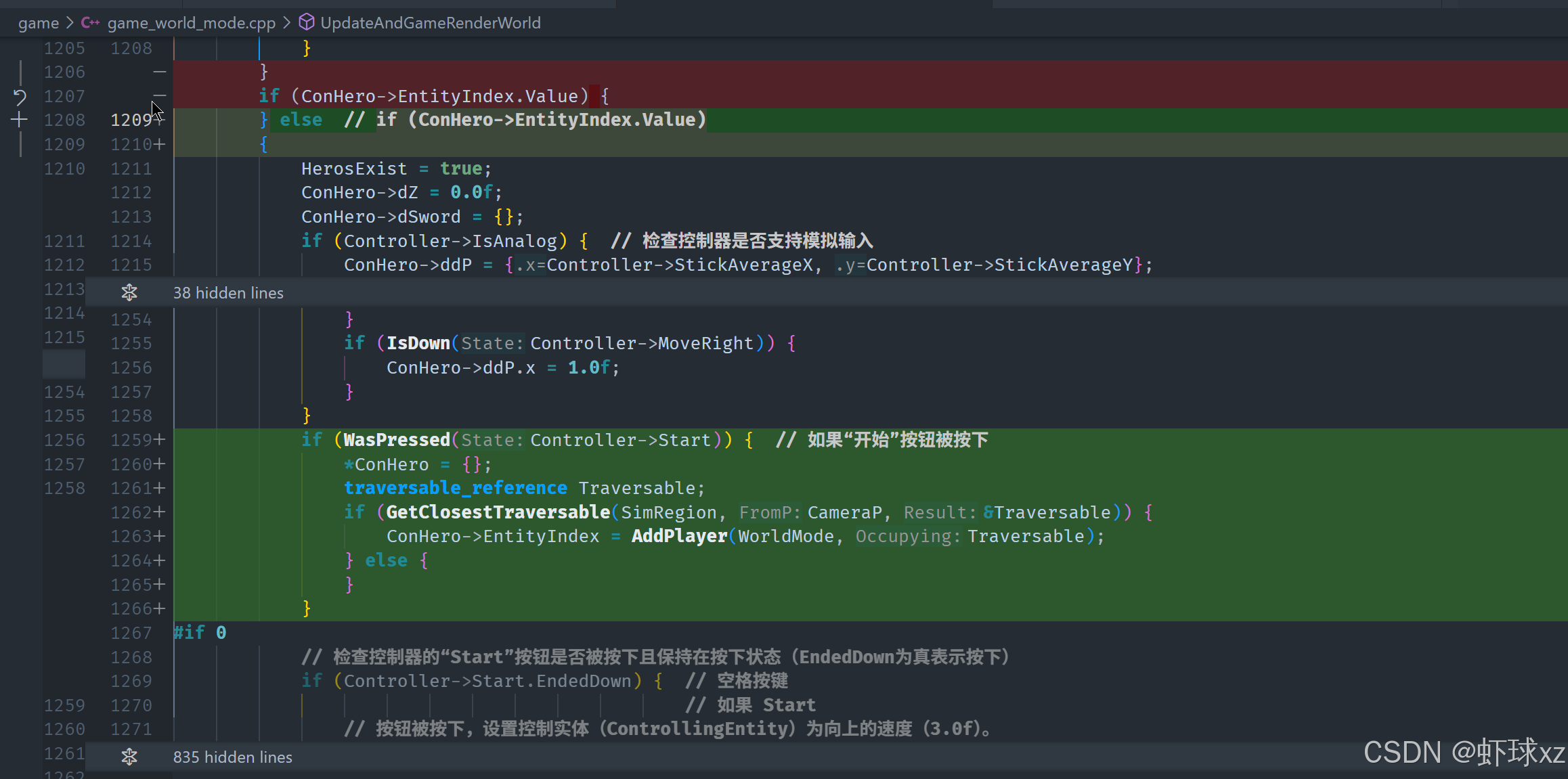Expand the 38 hidden lines region
This screenshot has width=1568, height=779.
(228, 293)
